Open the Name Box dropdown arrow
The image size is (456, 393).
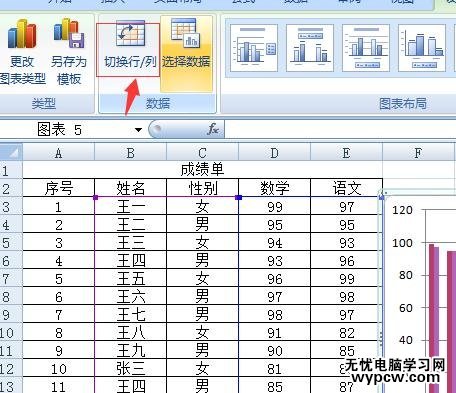138,130
